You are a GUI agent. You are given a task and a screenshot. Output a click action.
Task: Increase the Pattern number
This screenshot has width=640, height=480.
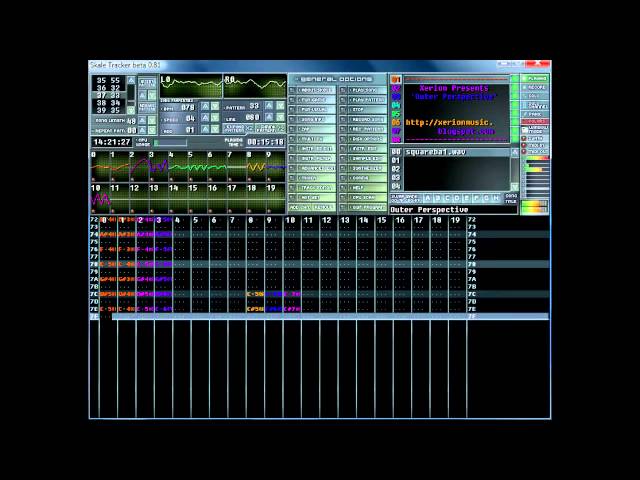point(269,106)
